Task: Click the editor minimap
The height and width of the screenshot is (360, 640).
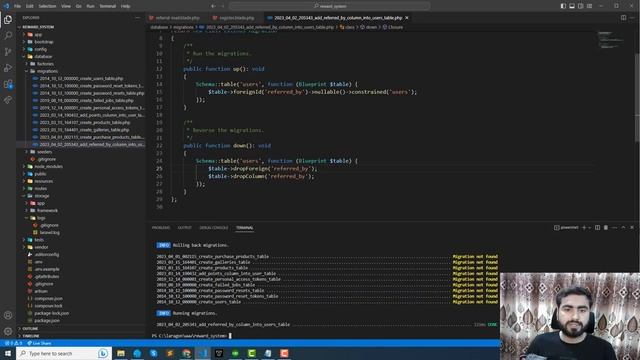Action: (x=611, y=40)
